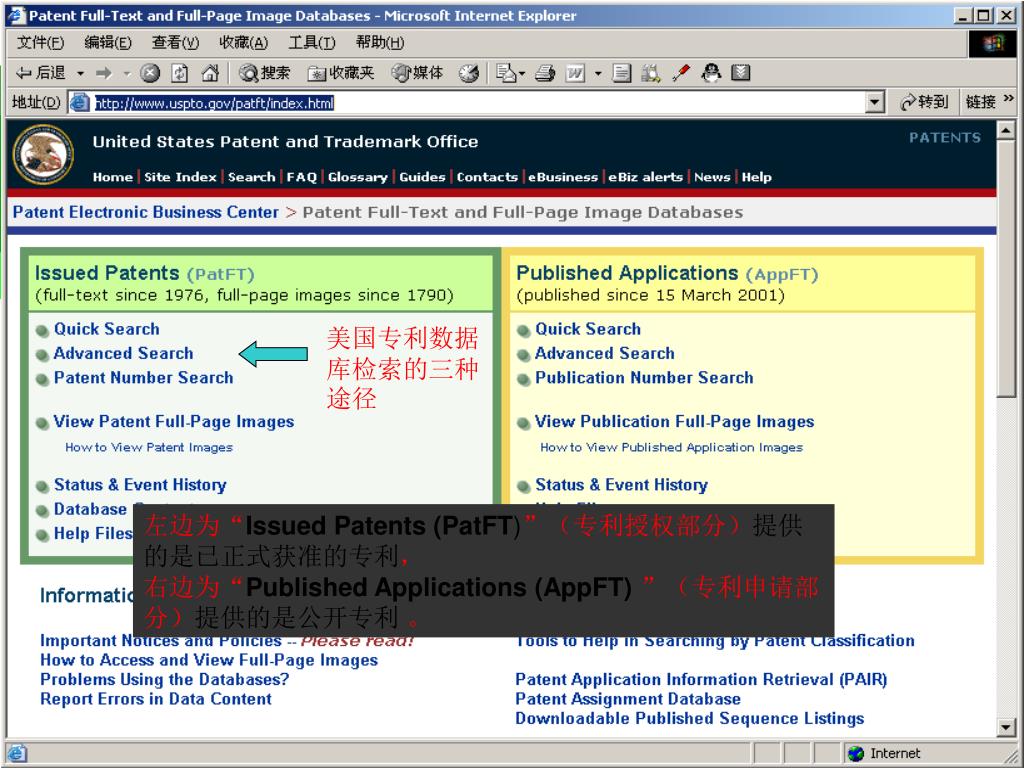Open Report Errors in Data Content link
Viewport: 1024px width, 768px height.
point(155,699)
